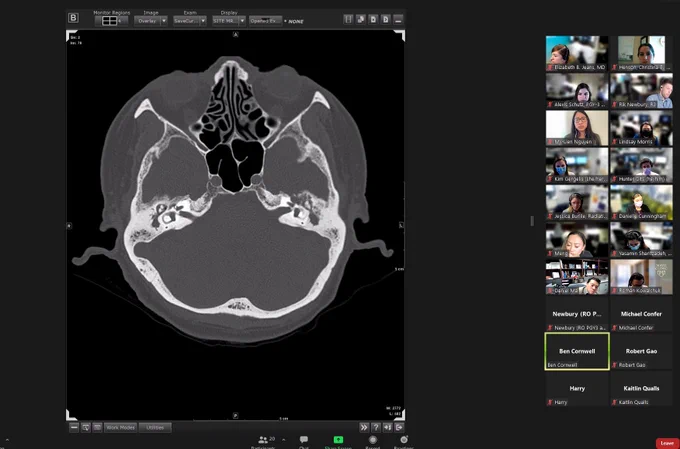Click the magnifier window icon beside Work Modes

click(x=86, y=427)
